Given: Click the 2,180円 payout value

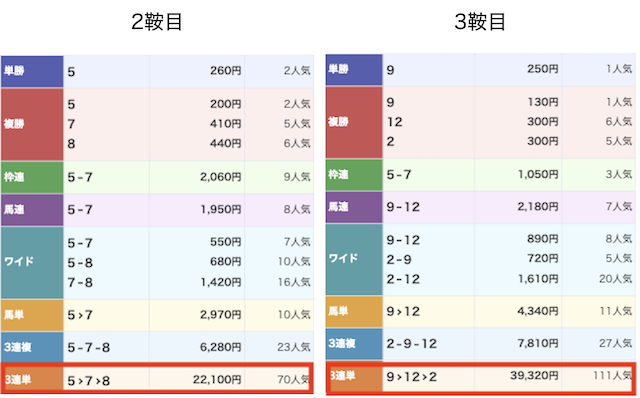Looking at the screenshot, I should click(538, 207).
